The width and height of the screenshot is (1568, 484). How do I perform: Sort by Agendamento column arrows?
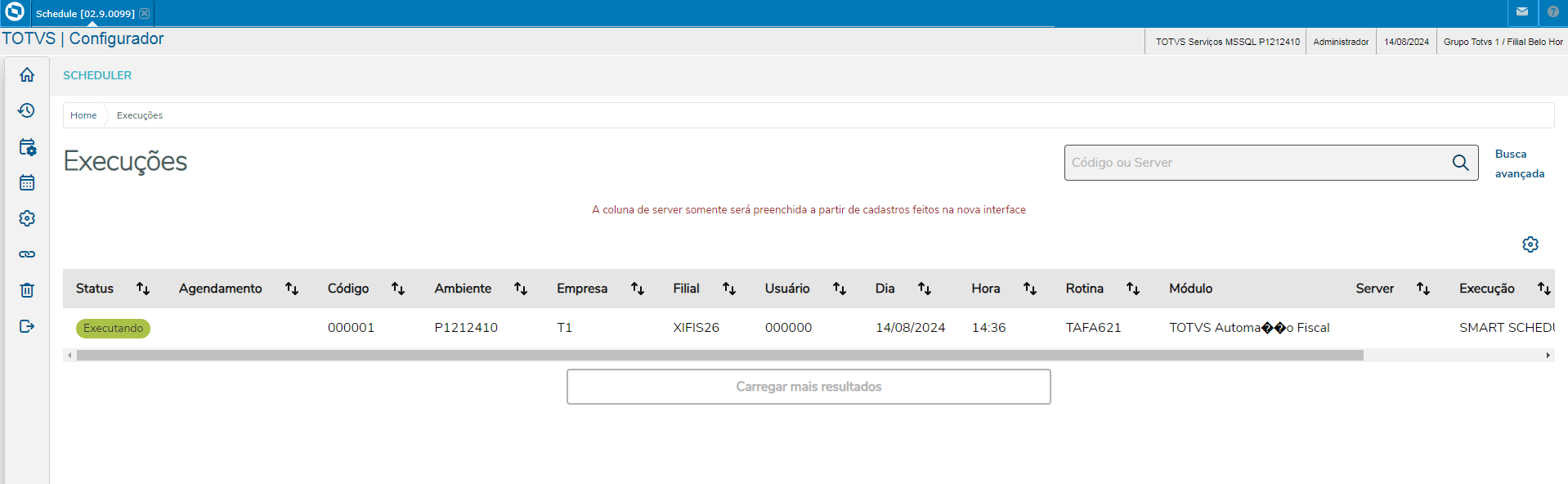click(292, 289)
